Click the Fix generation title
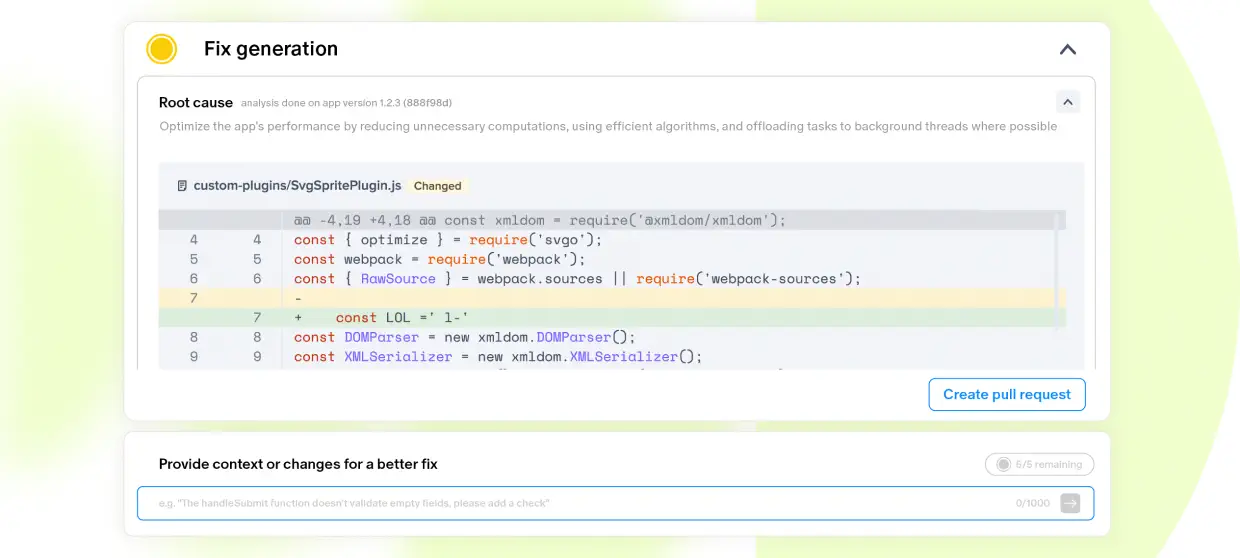This screenshot has height=558, width=1240. 271,49
